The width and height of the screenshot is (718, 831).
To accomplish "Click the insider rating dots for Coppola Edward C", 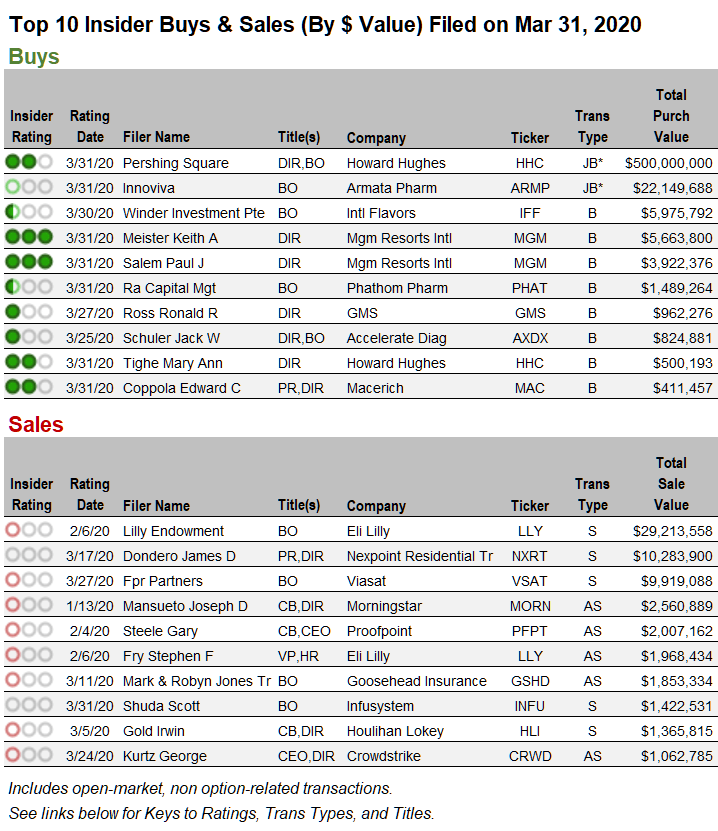I will point(29,387).
